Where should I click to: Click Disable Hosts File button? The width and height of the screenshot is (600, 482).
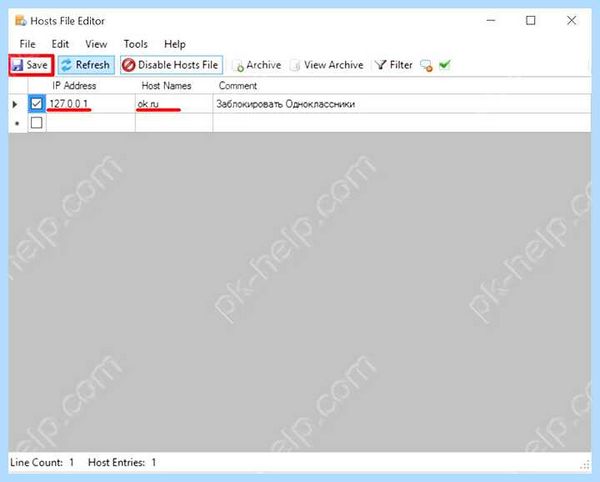(171, 65)
